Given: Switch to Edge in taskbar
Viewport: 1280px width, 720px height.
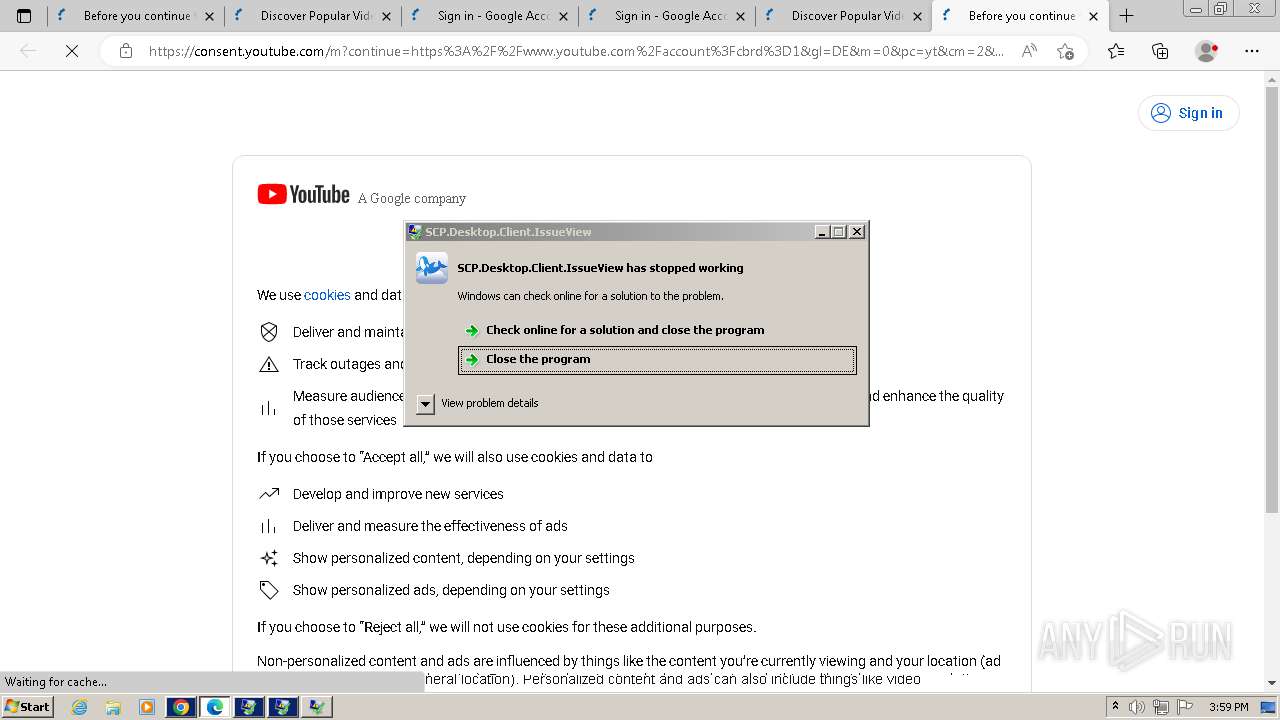Looking at the screenshot, I should click(x=215, y=707).
